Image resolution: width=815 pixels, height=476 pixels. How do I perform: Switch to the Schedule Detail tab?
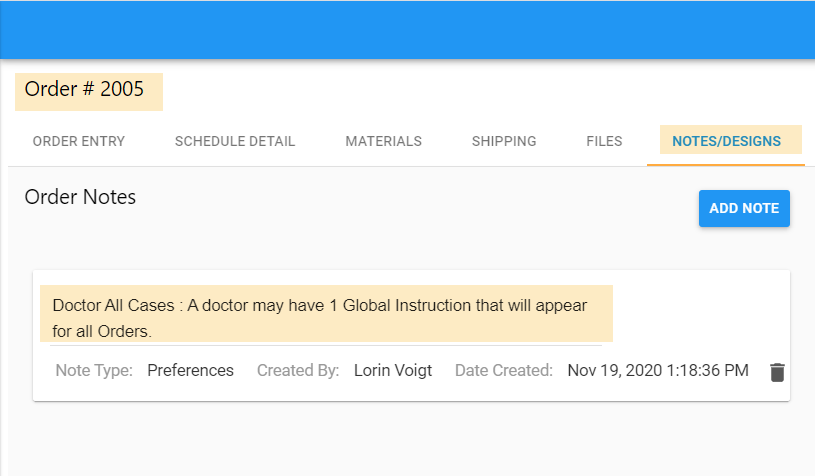click(x=235, y=141)
